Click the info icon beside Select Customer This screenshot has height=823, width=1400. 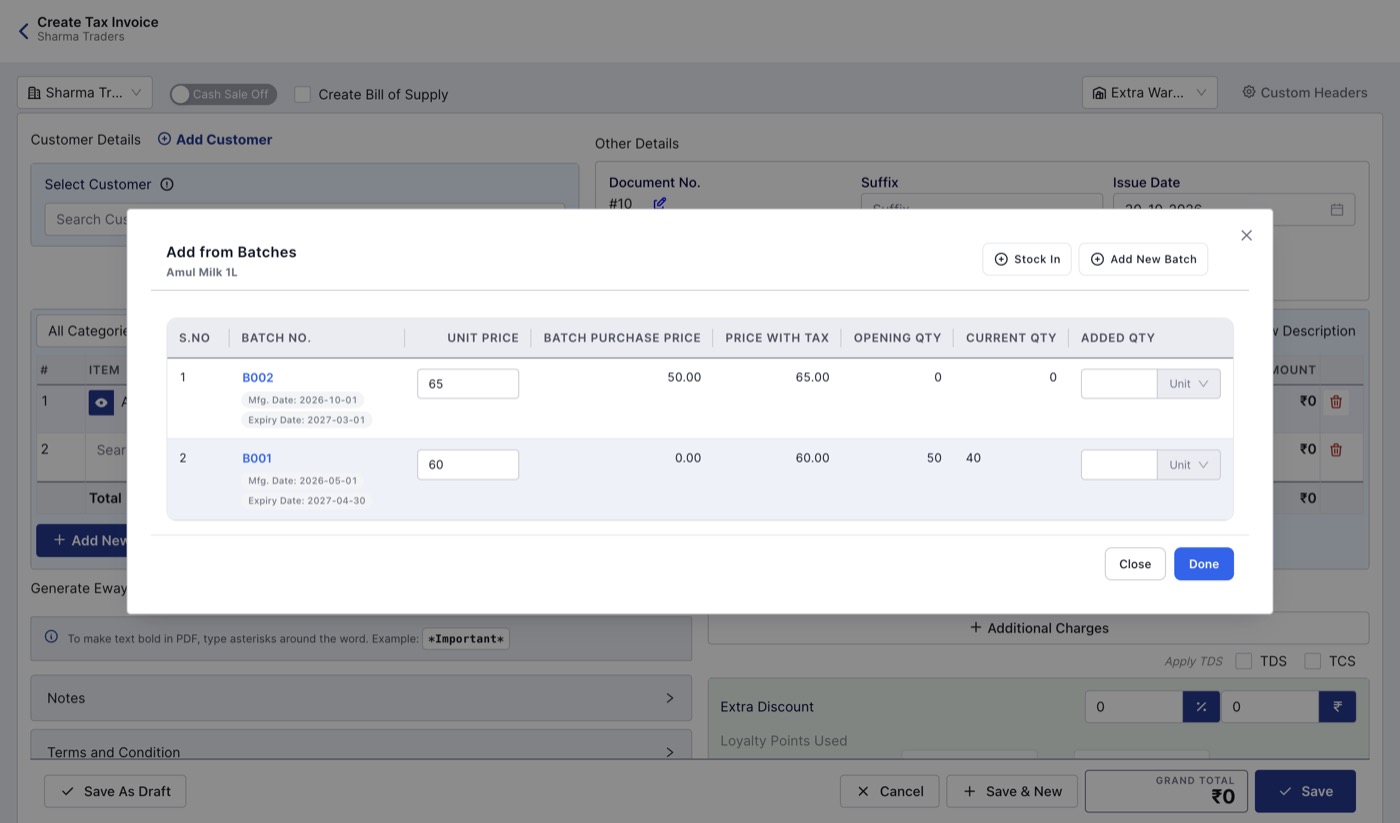(167, 184)
